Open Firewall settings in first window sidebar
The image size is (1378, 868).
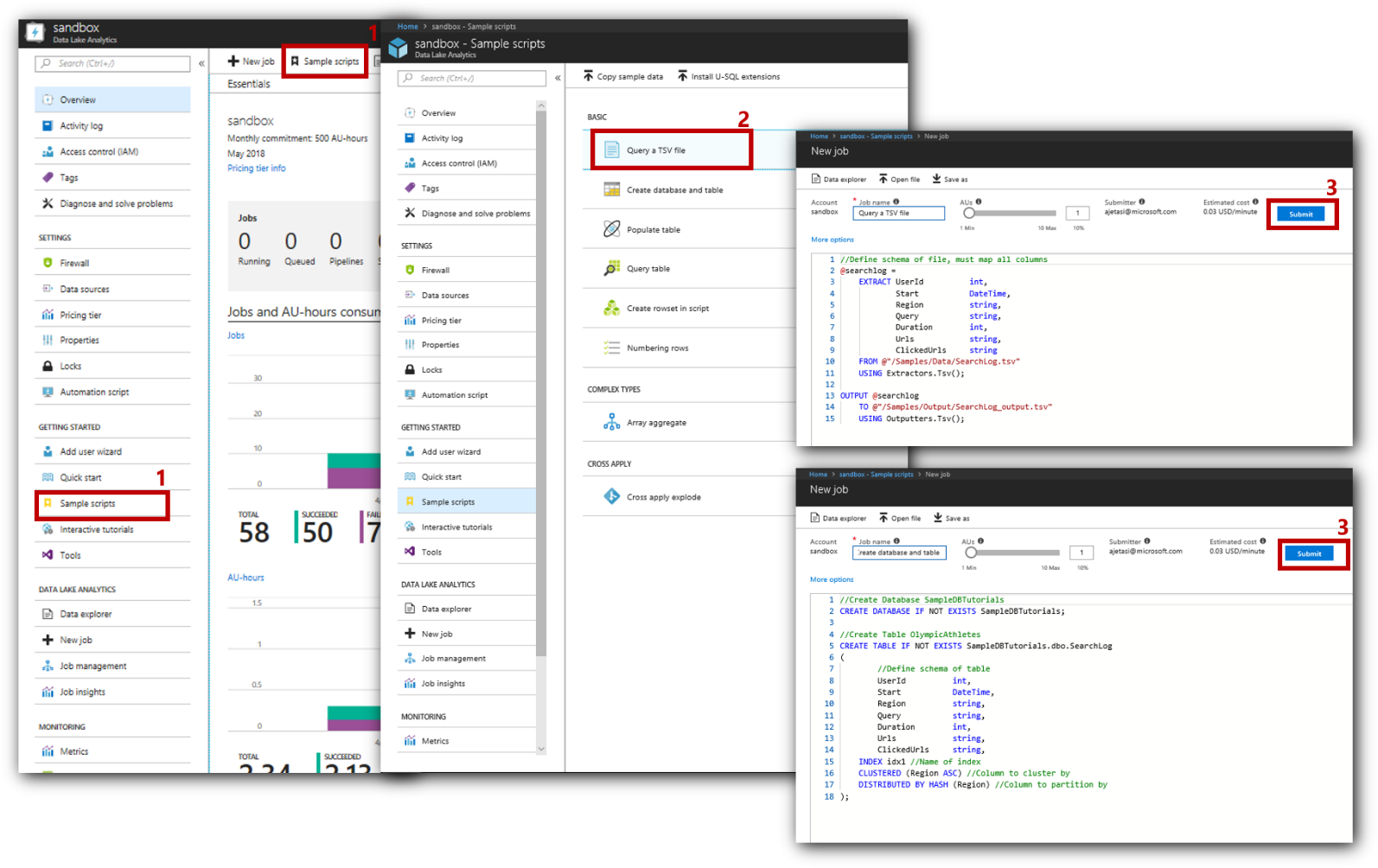[112, 264]
